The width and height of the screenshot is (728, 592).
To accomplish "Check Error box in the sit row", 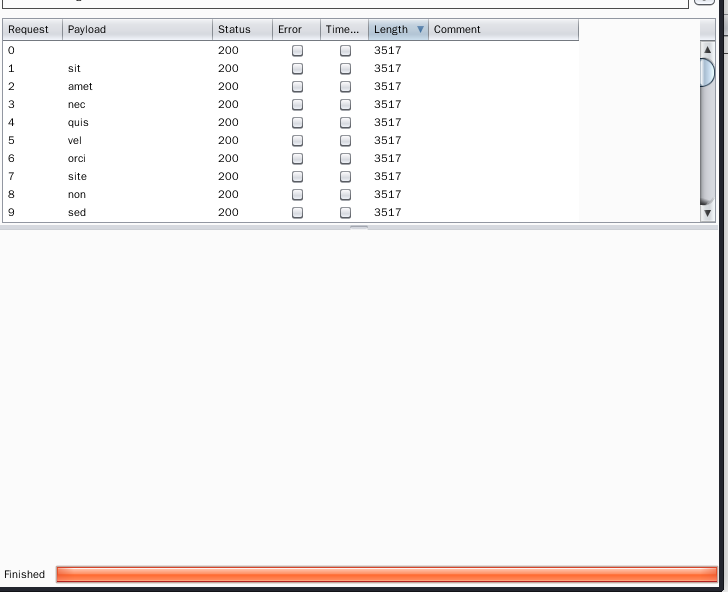I will 297,68.
